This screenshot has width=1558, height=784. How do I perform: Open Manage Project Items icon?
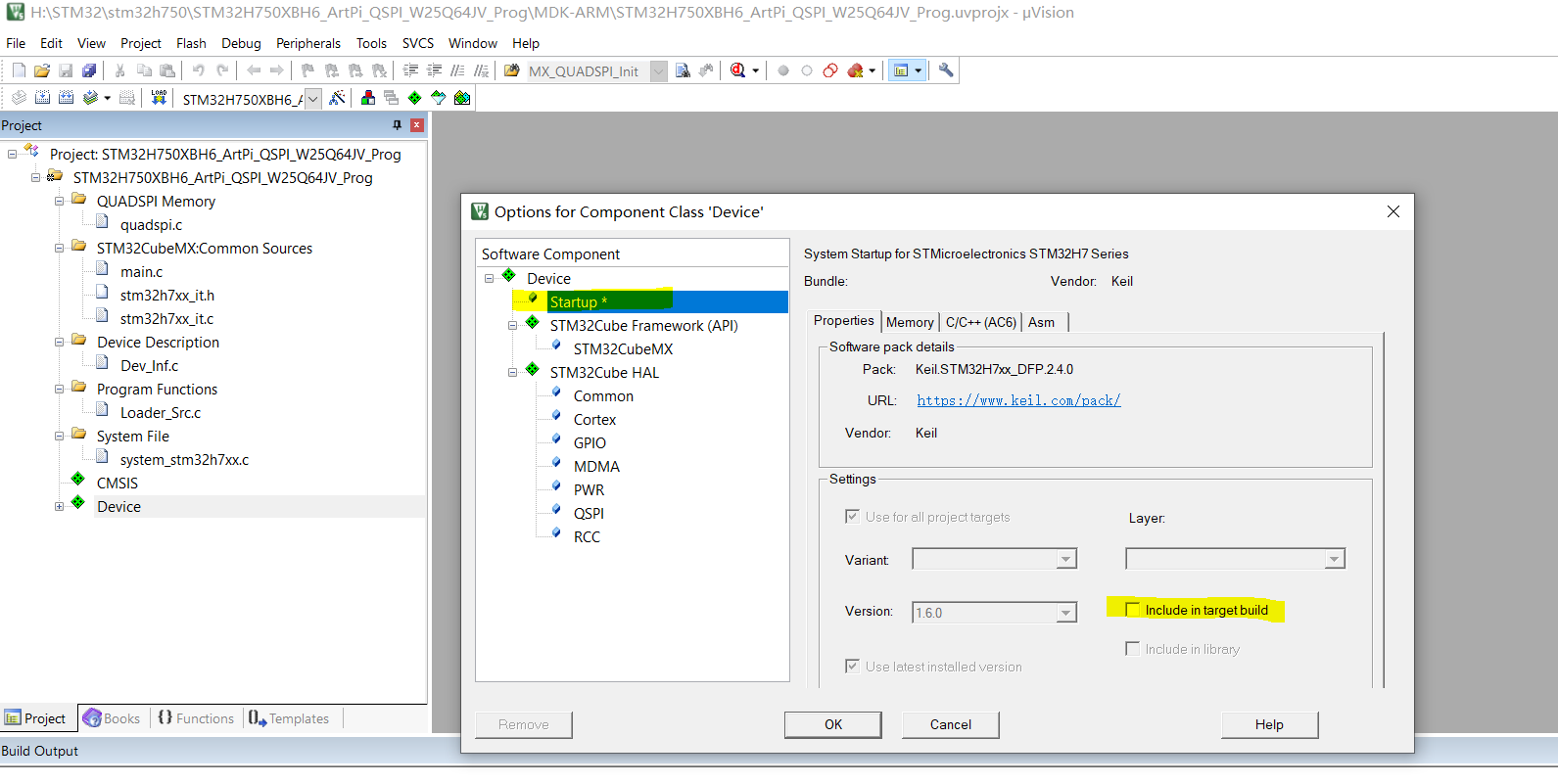point(368,98)
